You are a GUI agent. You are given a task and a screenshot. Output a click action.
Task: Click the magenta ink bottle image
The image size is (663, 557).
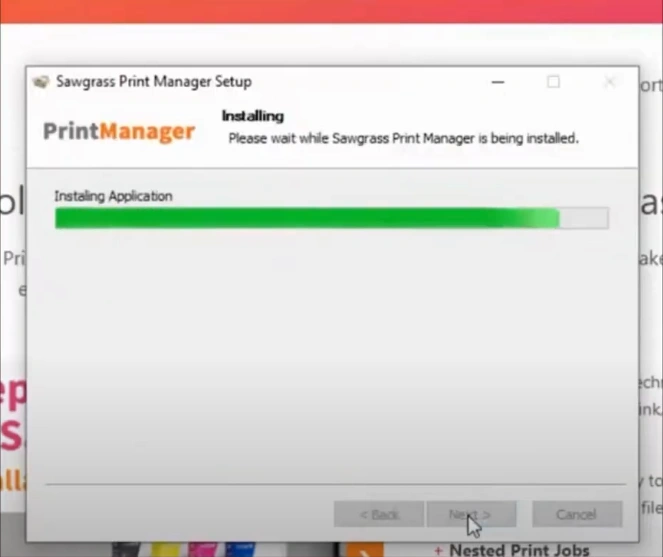click(205, 549)
